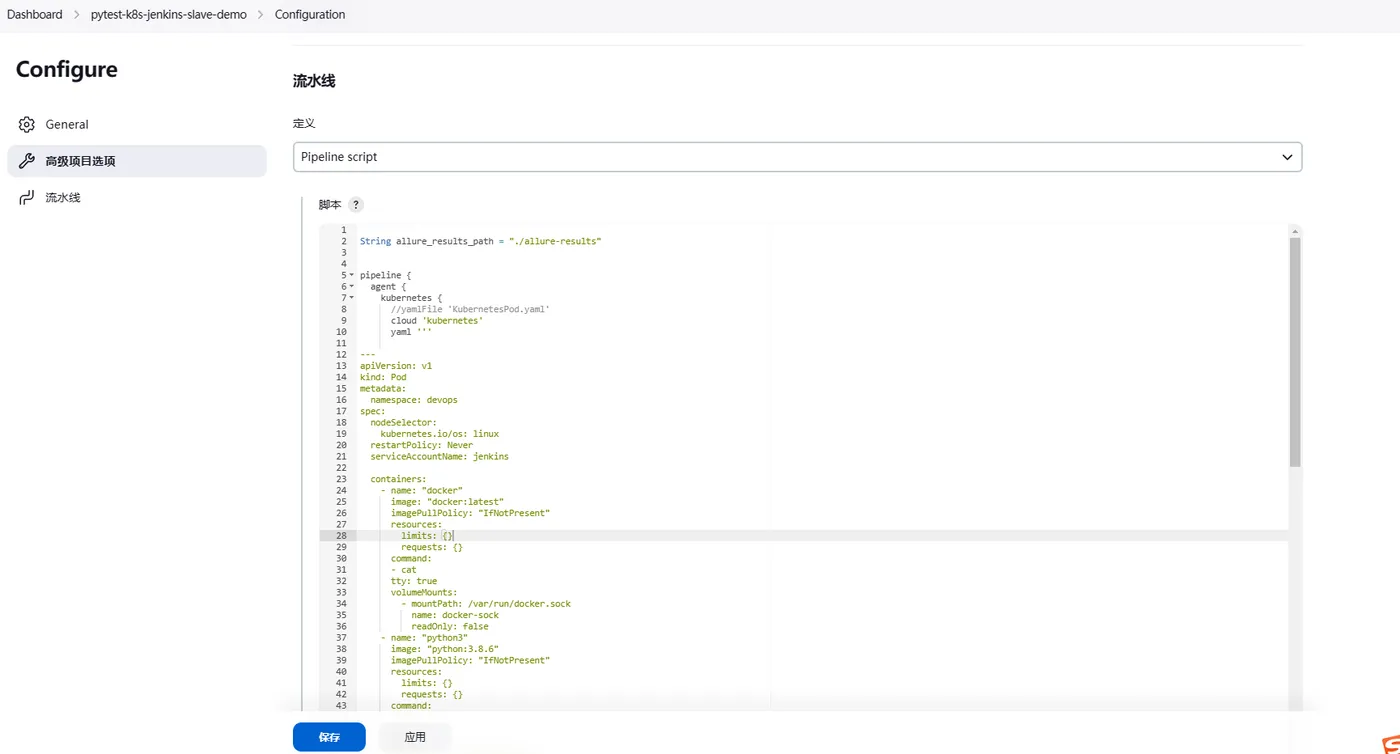Screen dimensions: 1400x754
Task: Click the 'readOnly: false' line
Action: [x=450, y=626]
